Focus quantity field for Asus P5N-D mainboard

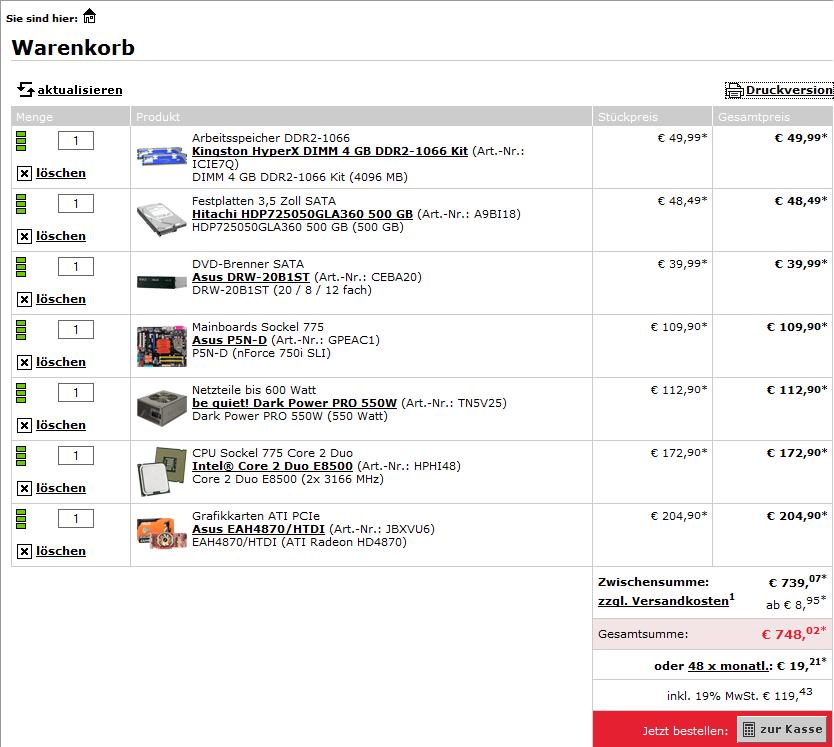76,329
